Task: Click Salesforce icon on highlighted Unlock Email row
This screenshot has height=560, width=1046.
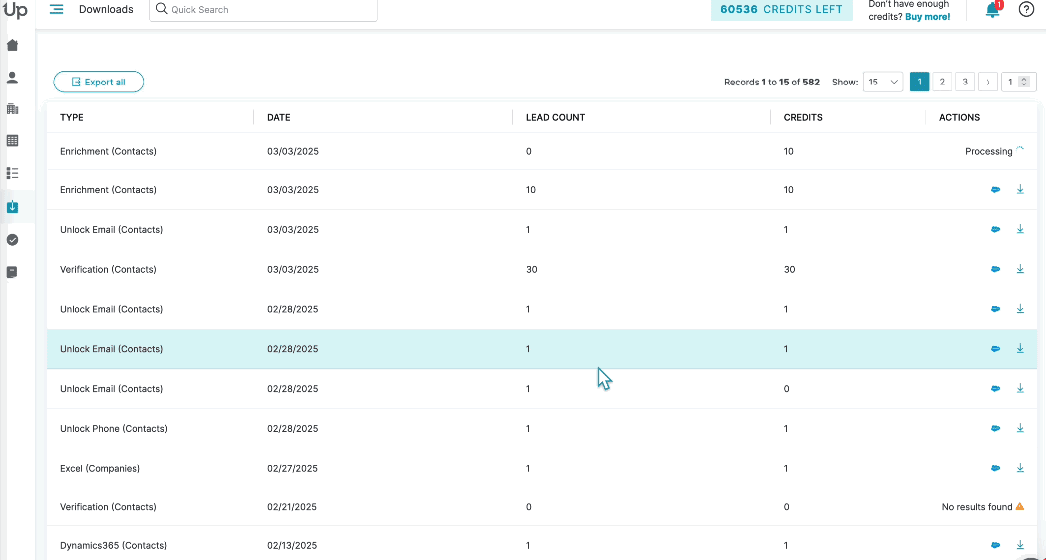Action: point(995,349)
